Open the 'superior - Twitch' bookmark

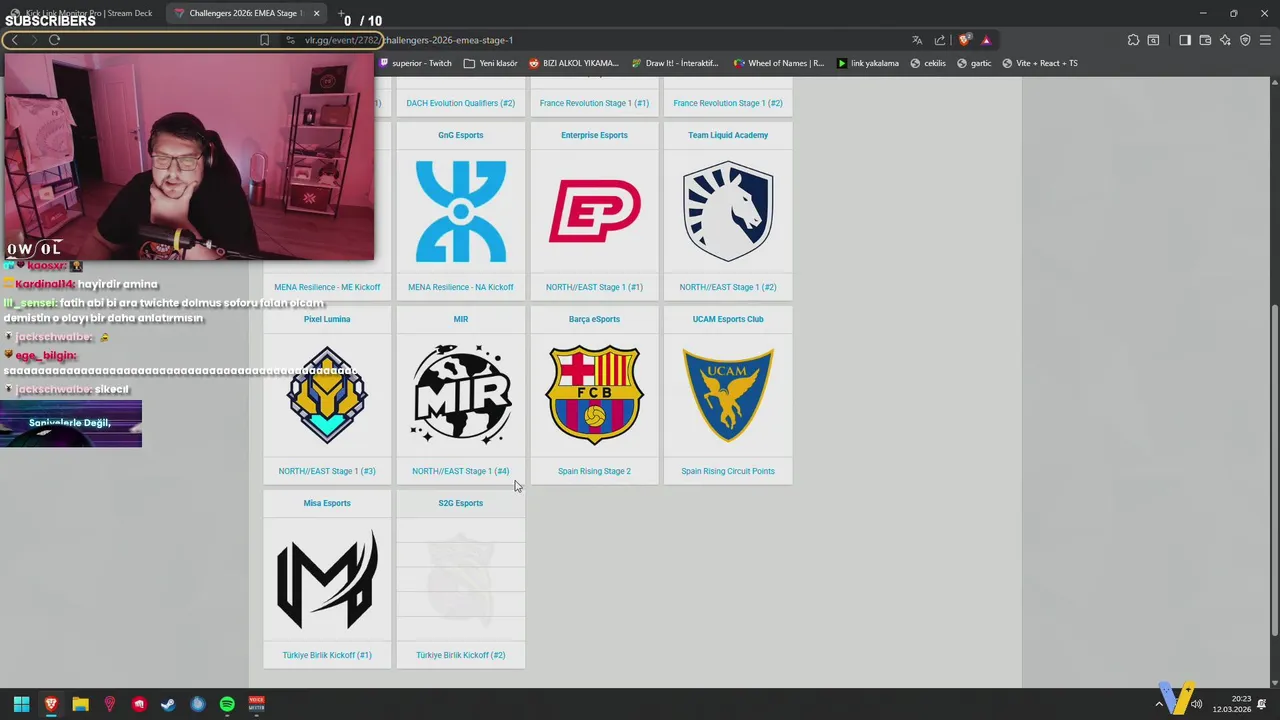pyautogui.click(x=416, y=63)
